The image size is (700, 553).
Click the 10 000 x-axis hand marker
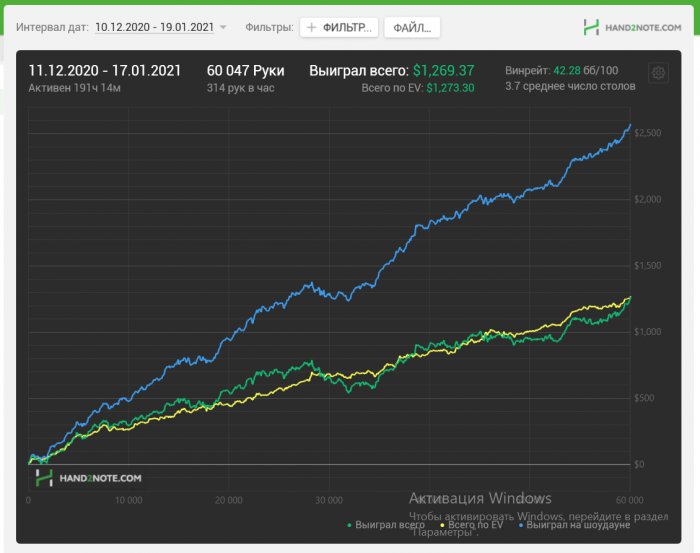129,500
